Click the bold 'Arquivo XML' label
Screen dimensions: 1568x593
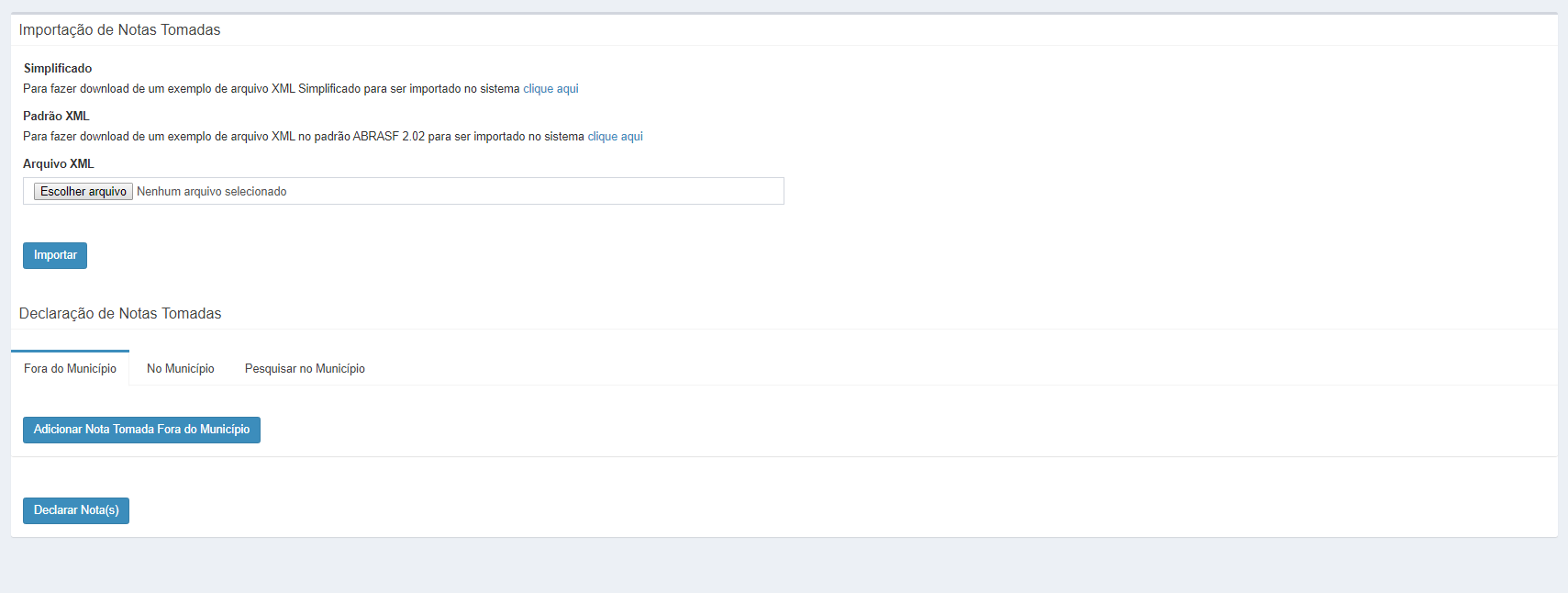coord(59,164)
